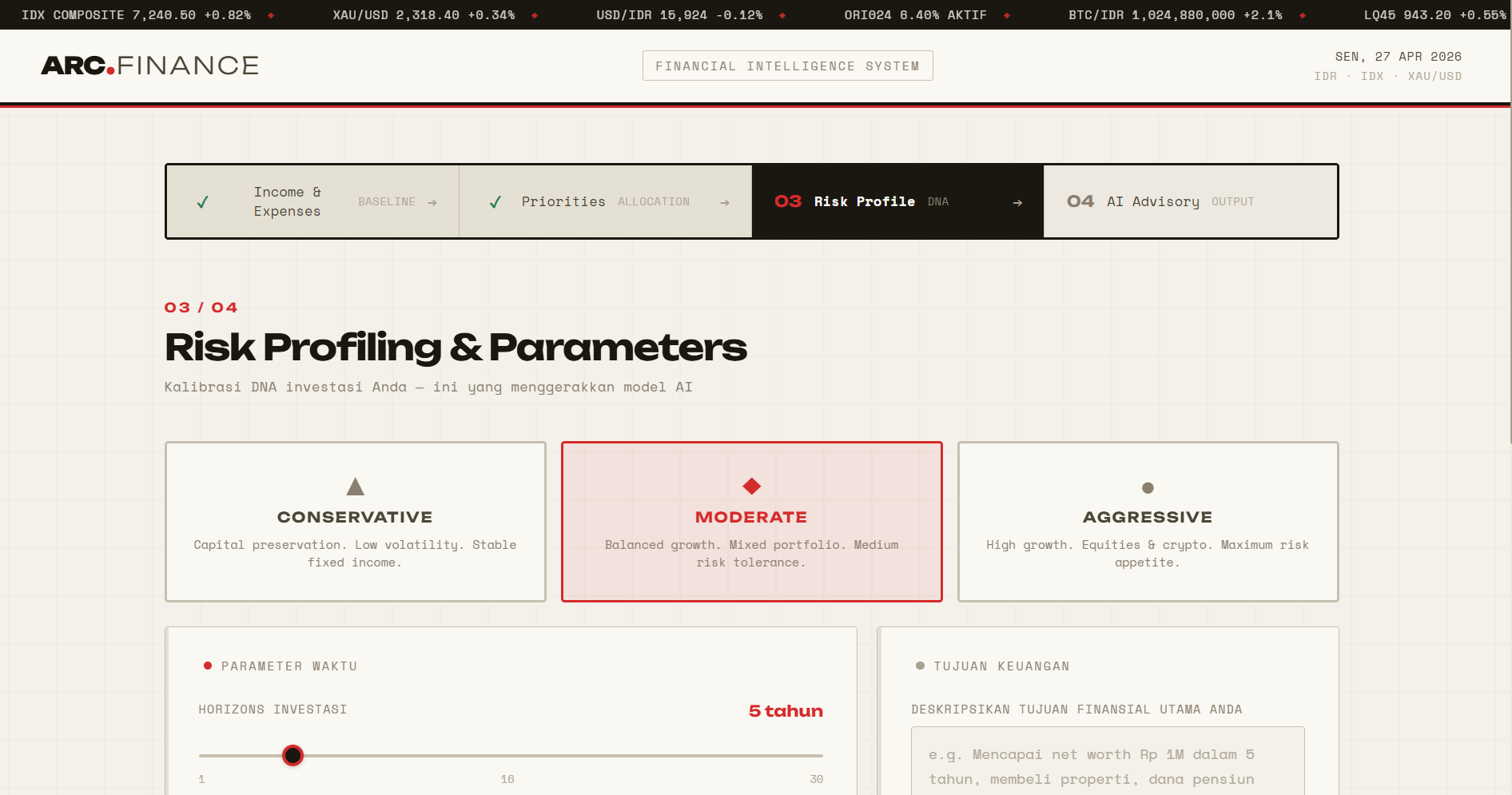Reselect the Moderate risk profile card
The image size is (1512, 795).
pos(750,522)
